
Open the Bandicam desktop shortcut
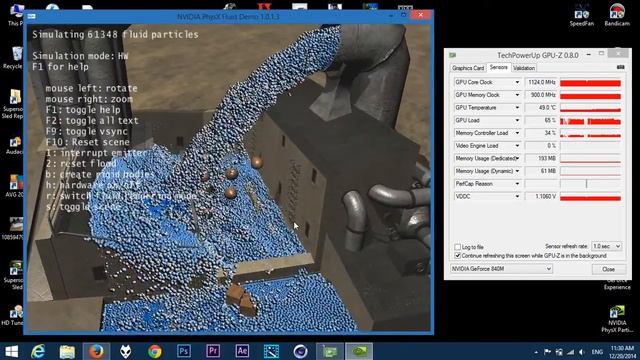click(x=617, y=16)
